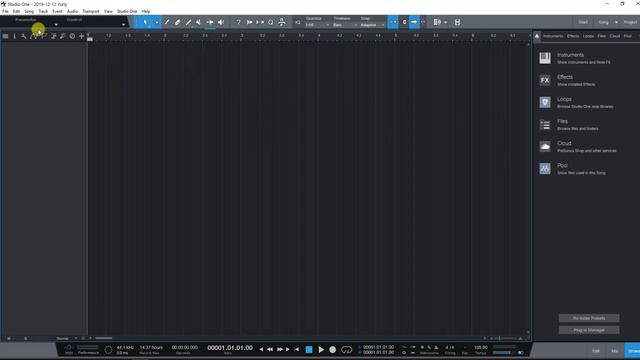Click the Fast Forward button in transport
Viewport: 640px width, 360px height.
[280, 349]
